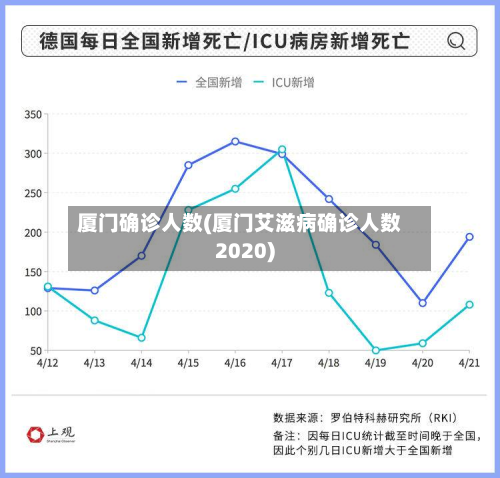Click the 4/16 national peak data point

pyautogui.click(x=235, y=142)
